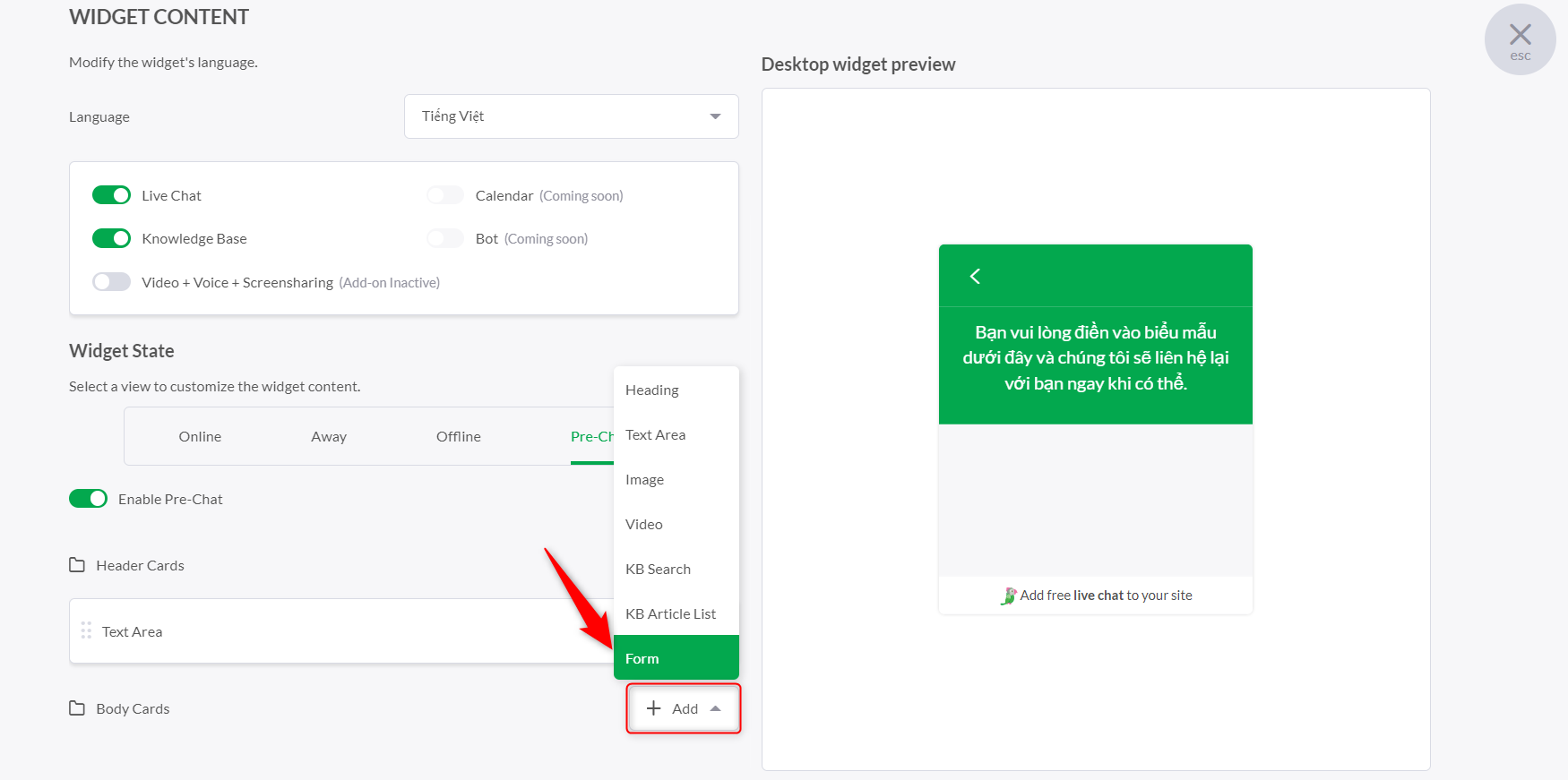Switch to the Offline widget state tab
This screenshot has width=1568, height=780.
459,436
